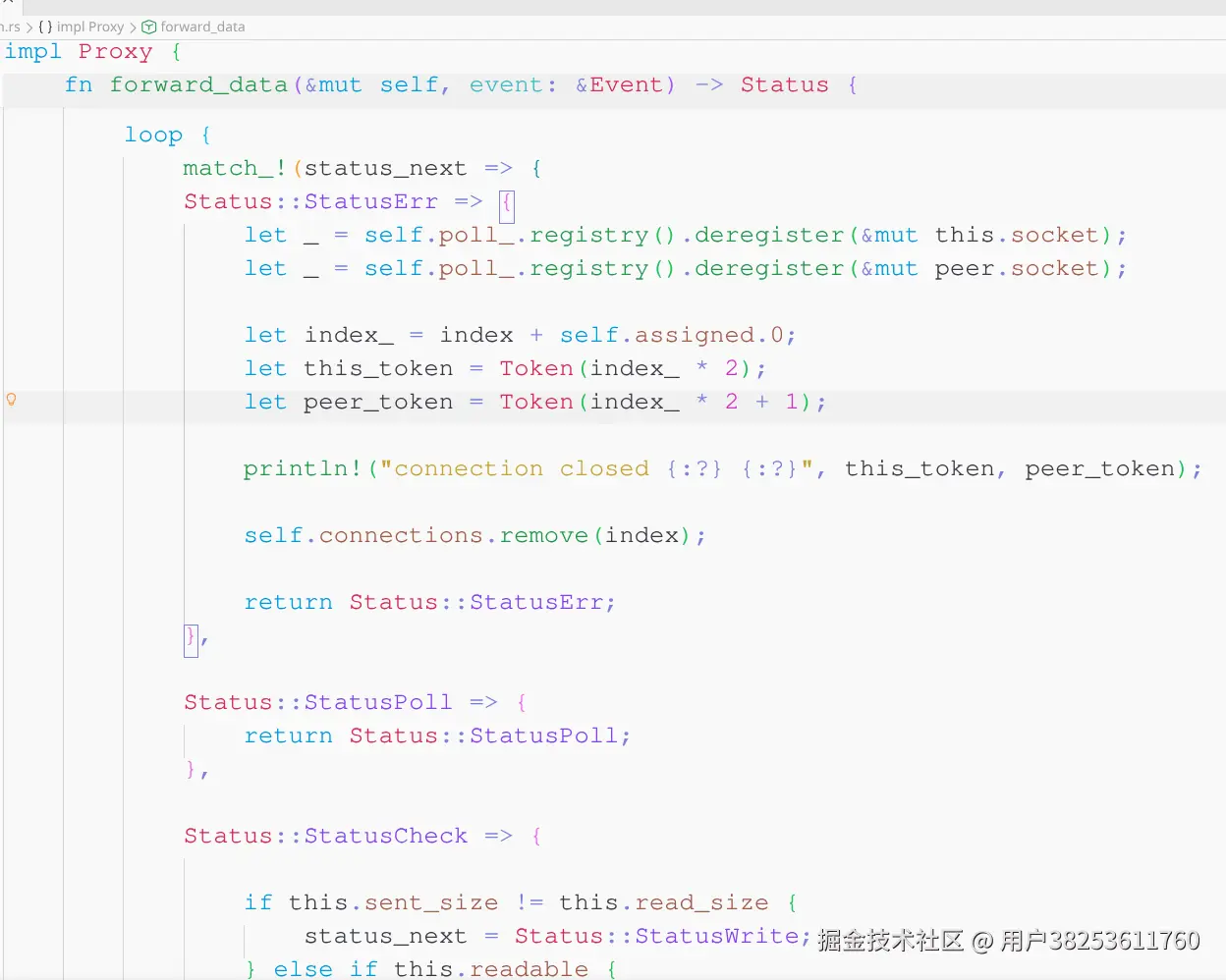Click the Status::StatusCheck match arm

tap(325, 836)
